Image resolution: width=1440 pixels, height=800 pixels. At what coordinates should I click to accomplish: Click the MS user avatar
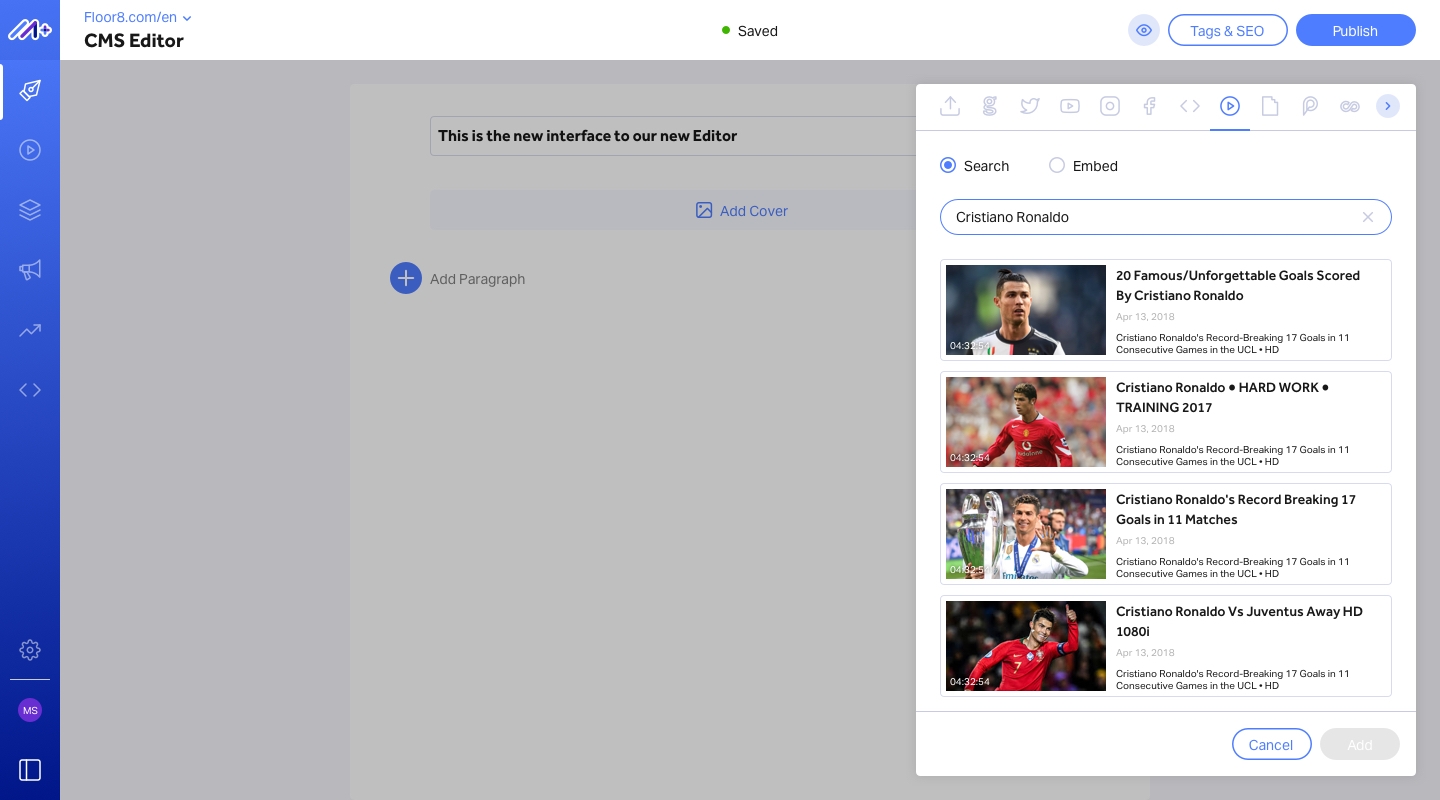pyautogui.click(x=30, y=710)
